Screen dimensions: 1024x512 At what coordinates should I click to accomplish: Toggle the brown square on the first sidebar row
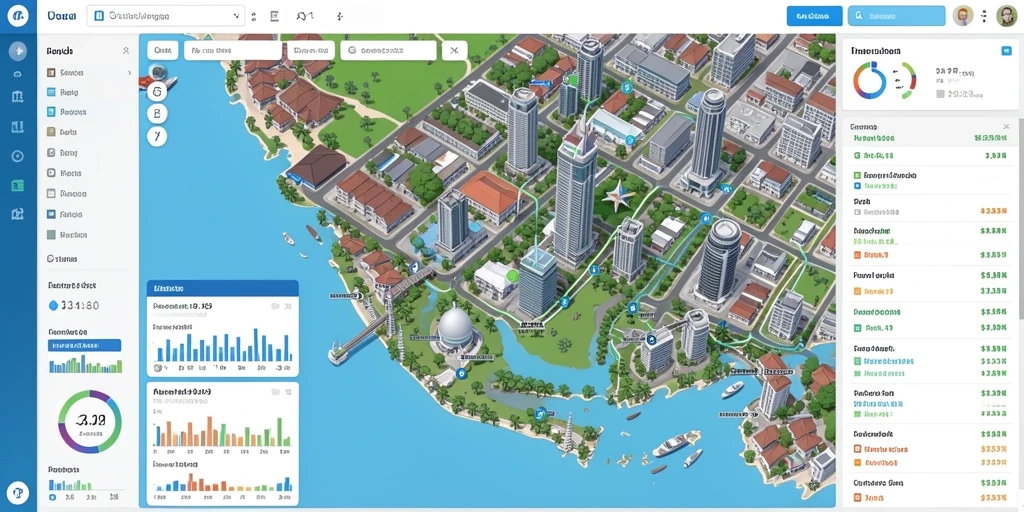51,72
